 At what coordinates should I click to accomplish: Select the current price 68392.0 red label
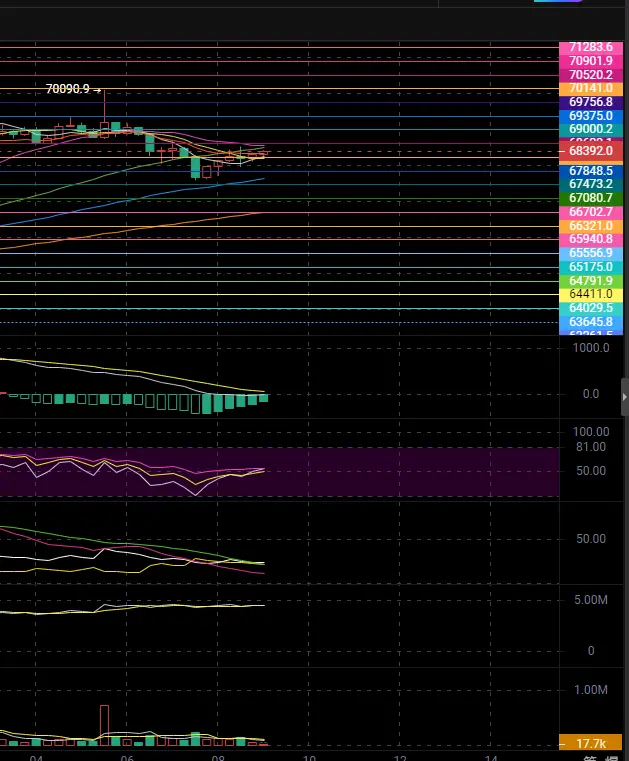coord(590,151)
